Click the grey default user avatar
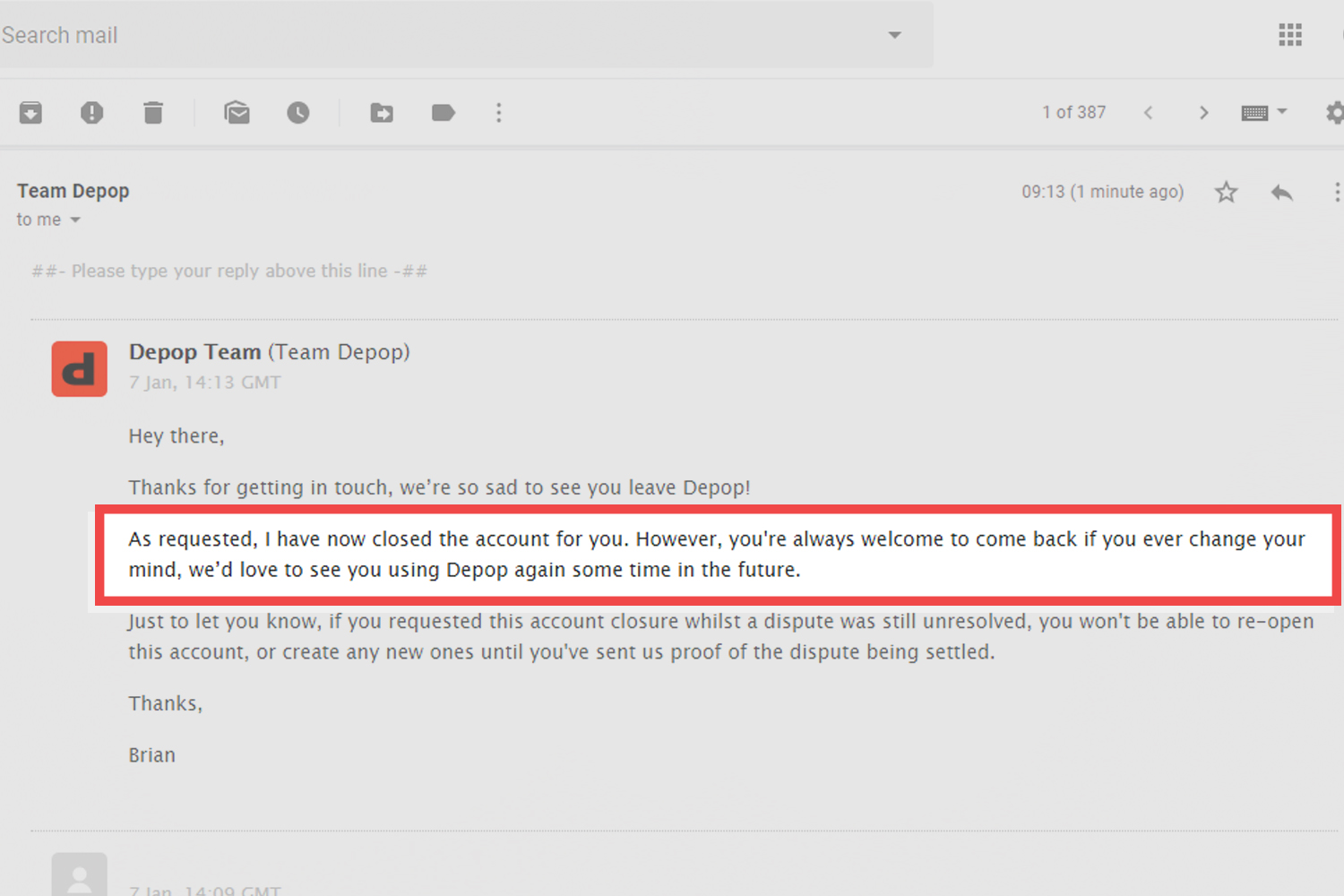This screenshot has width=1344, height=896. [x=79, y=874]
